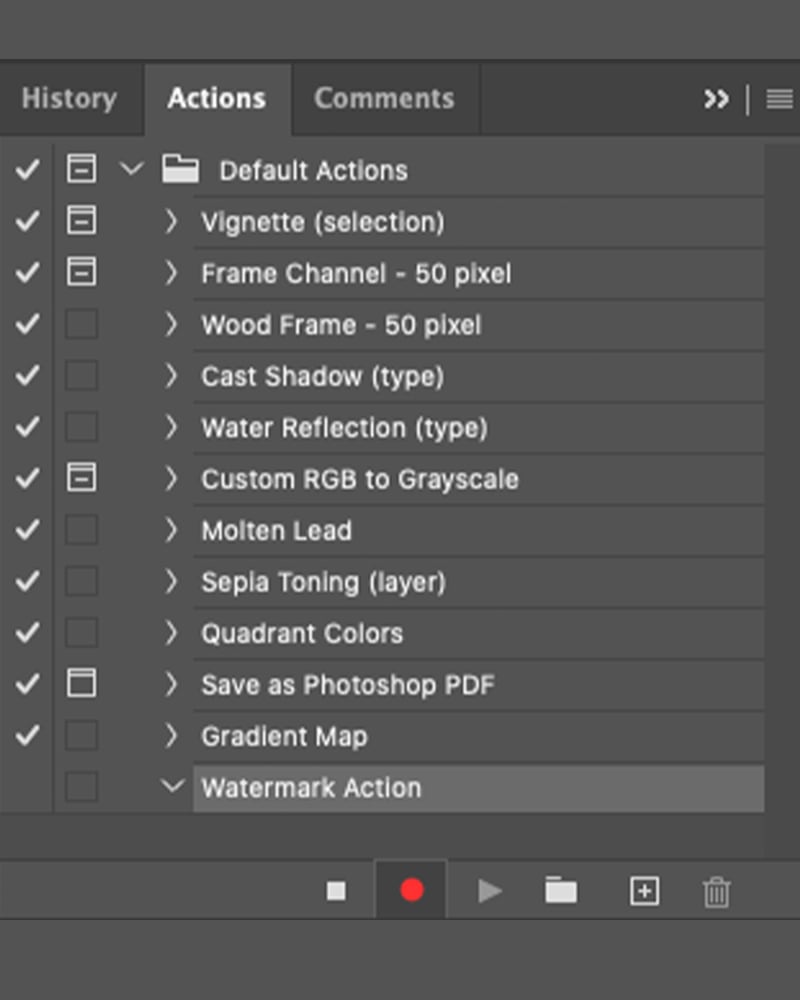Viewport: 800px width, 1000px height.
Task: Toggle the checkmark beside Quadrant Colors
Action: tap(27, 633)
